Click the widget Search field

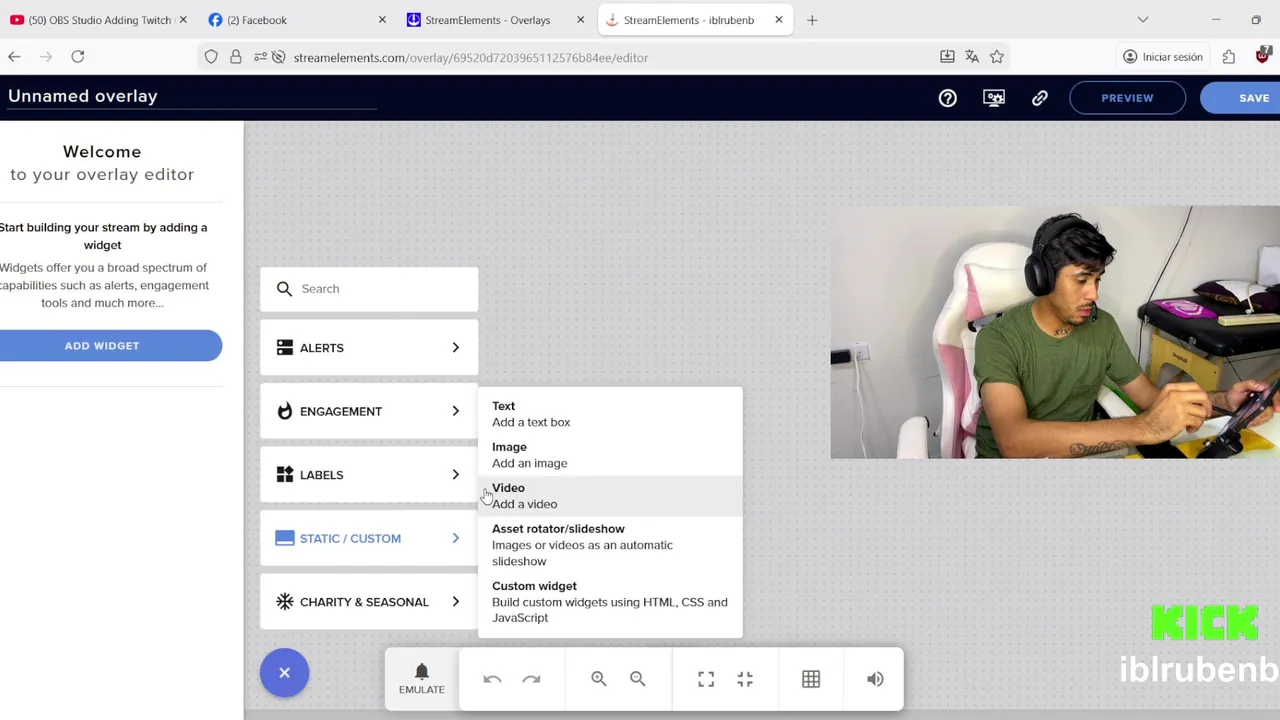pyautogui.click(x=369, y=289)
